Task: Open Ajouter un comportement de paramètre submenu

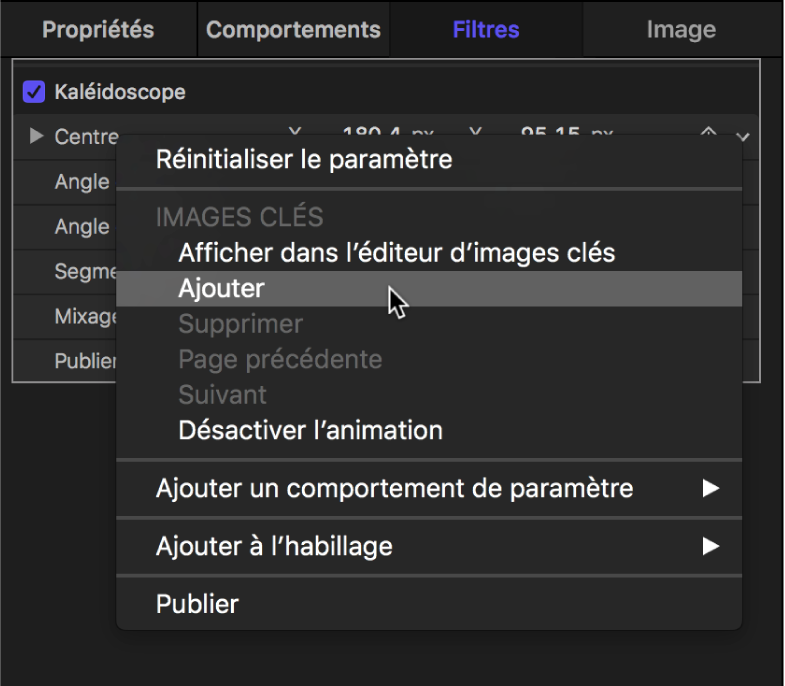Action: click(394, 489)
